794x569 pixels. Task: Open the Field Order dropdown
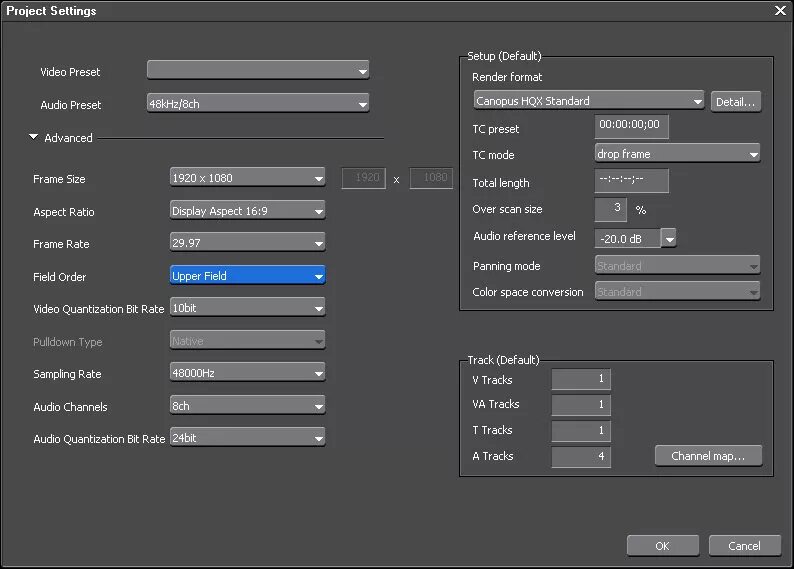(248, 276)
